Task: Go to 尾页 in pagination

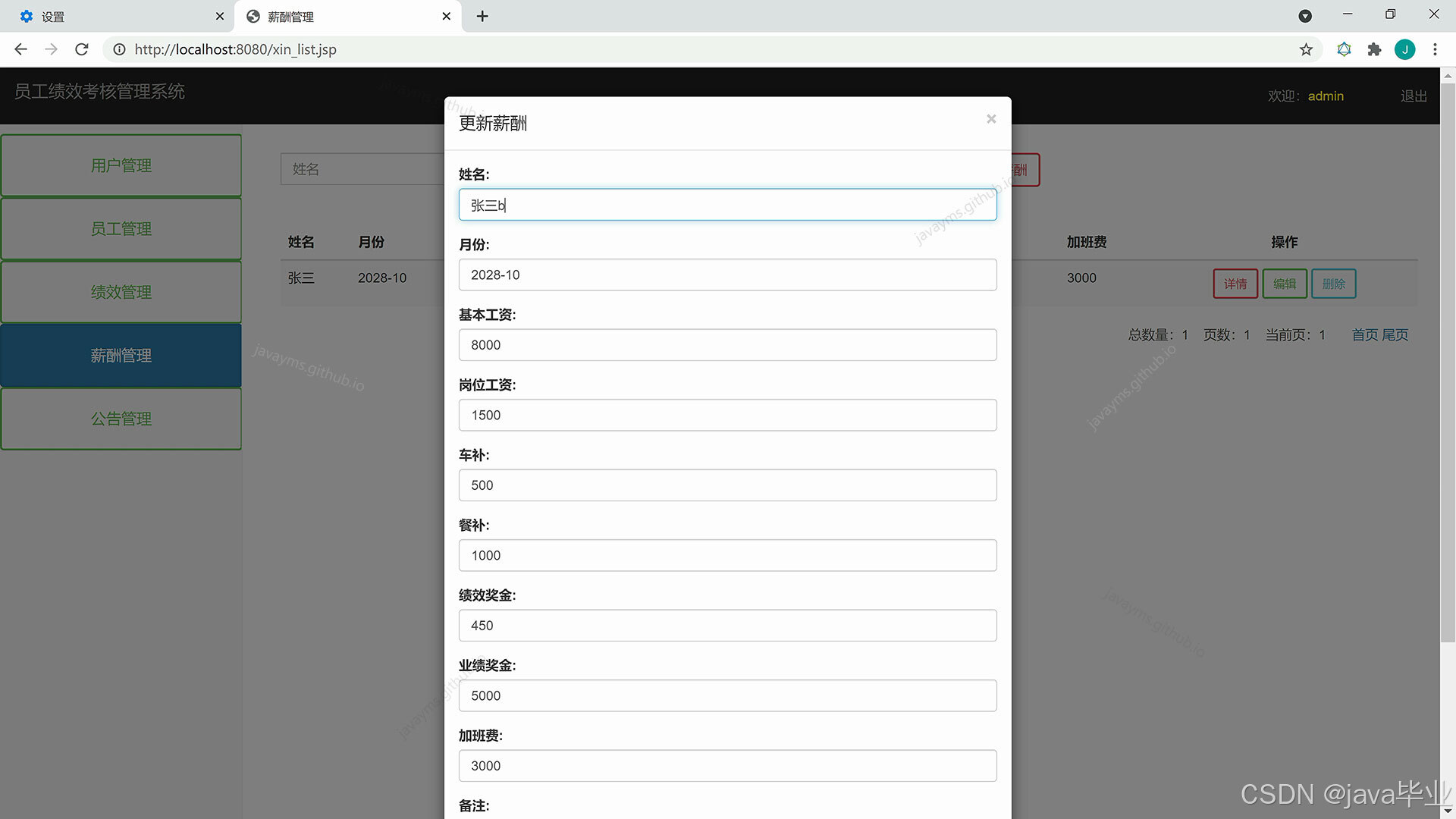Action: (x=1395, y=334)
